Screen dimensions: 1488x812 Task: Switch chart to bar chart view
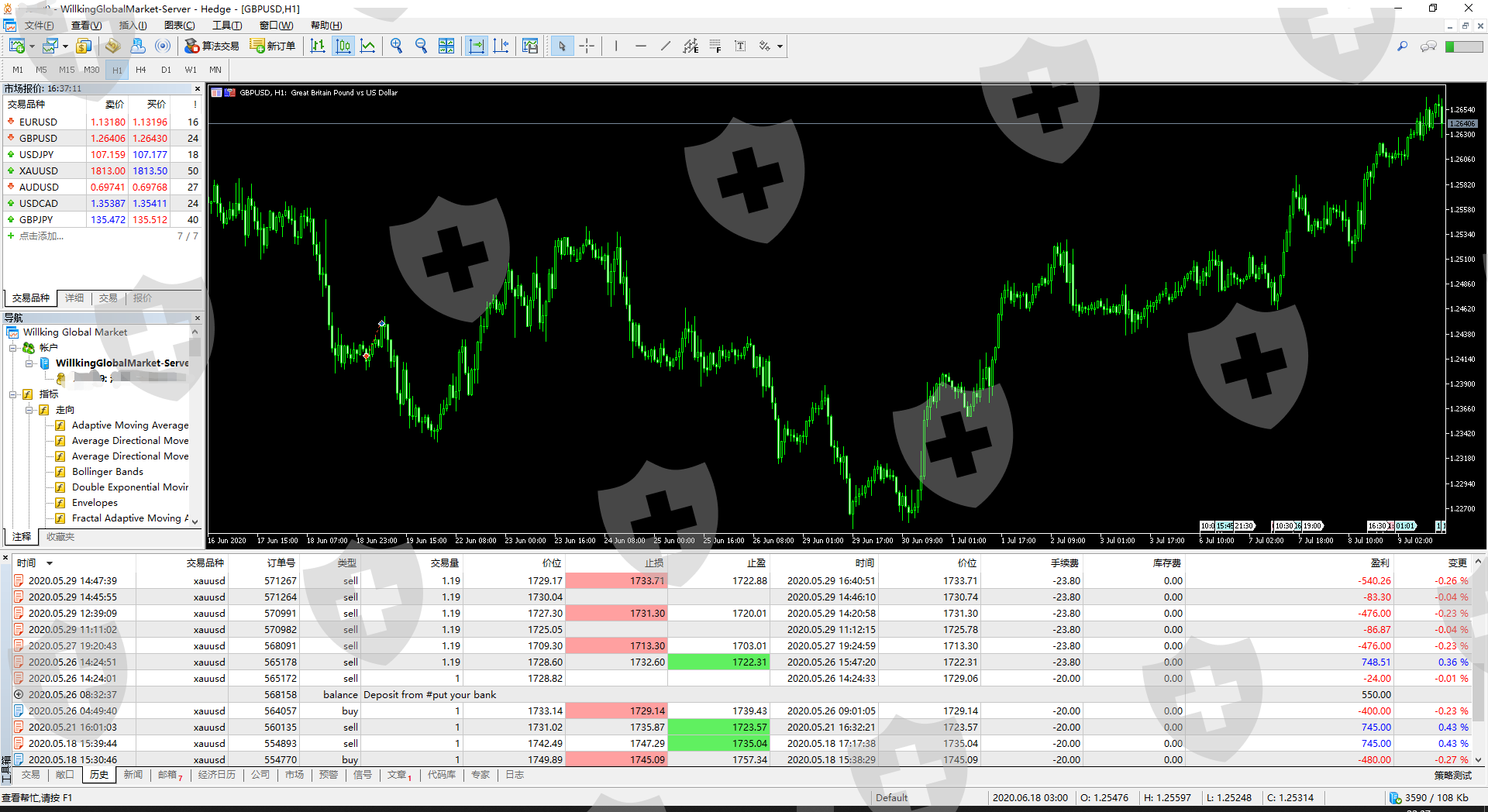click(x=318, y=46)
